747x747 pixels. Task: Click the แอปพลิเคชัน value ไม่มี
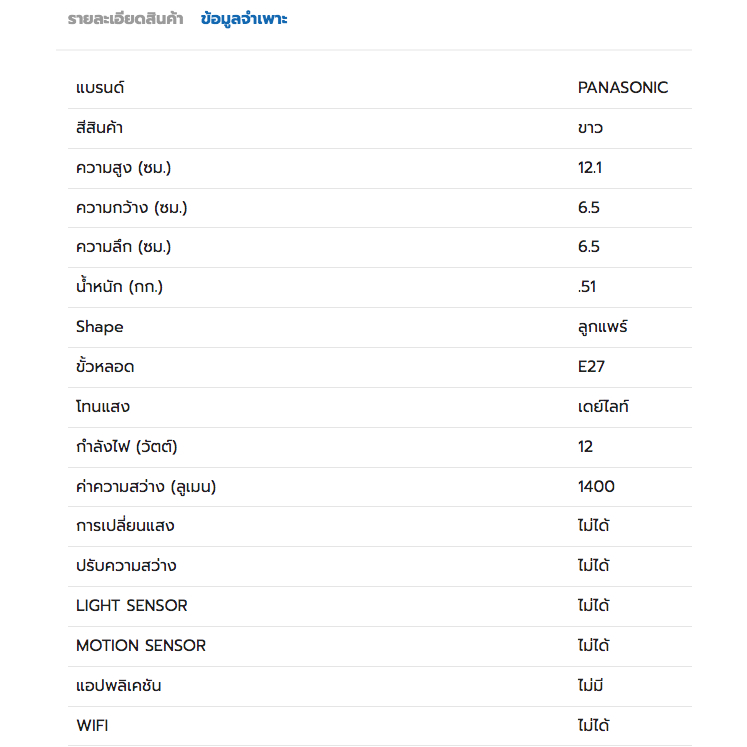point(590,685)
